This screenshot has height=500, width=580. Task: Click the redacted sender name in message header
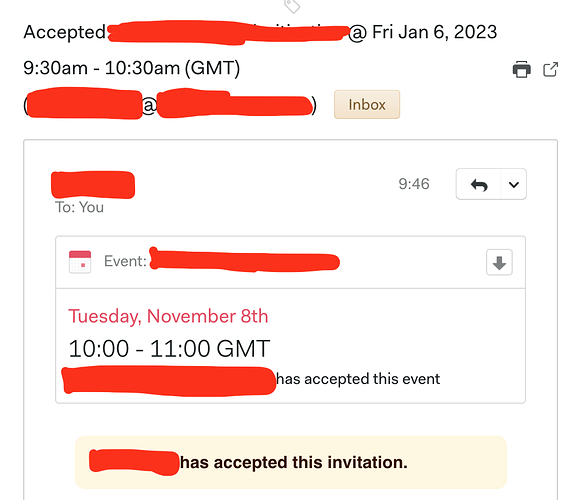click(x=93, y=185)
